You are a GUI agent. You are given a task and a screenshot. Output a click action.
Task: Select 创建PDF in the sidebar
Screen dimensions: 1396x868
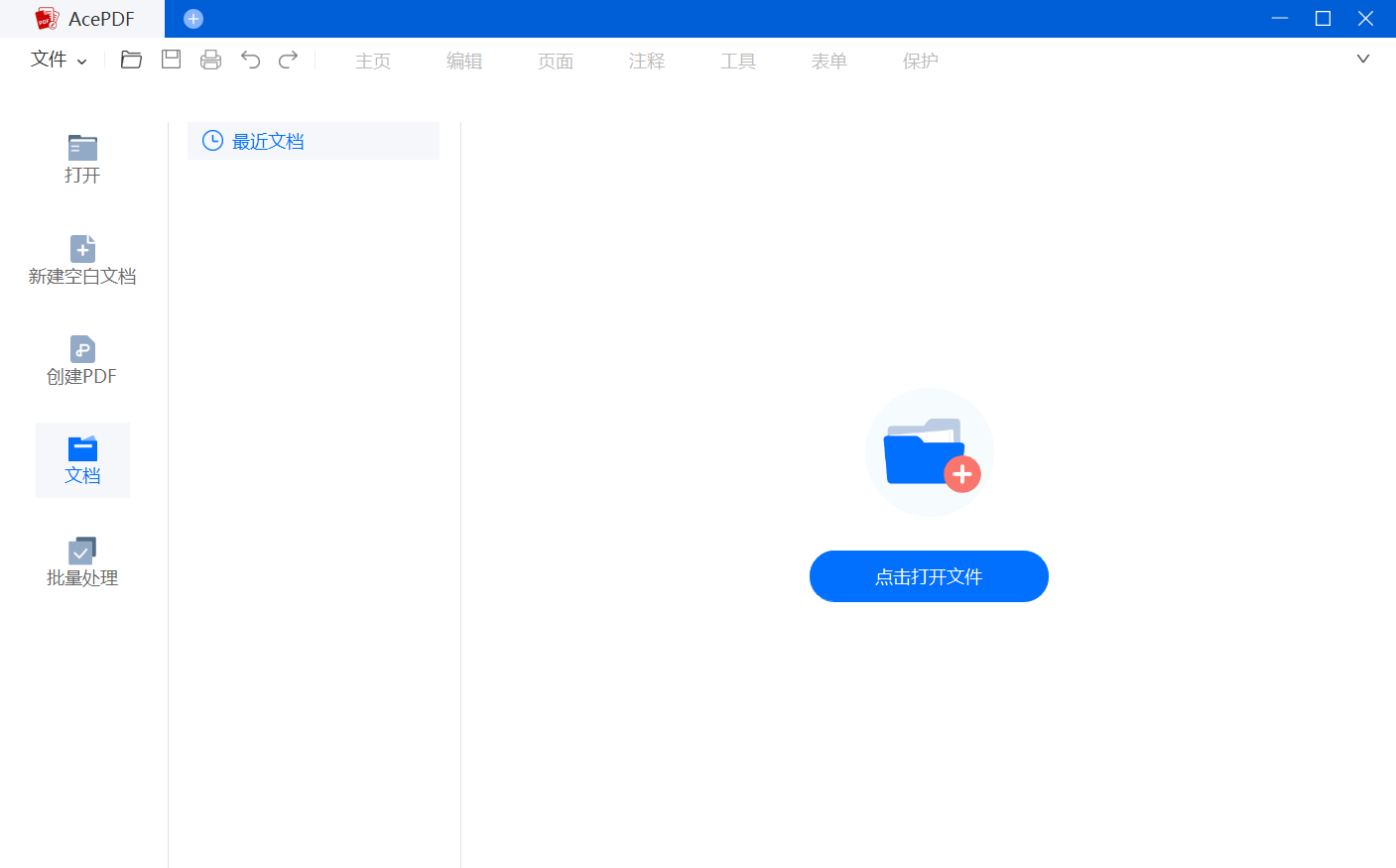pos(82,360)
